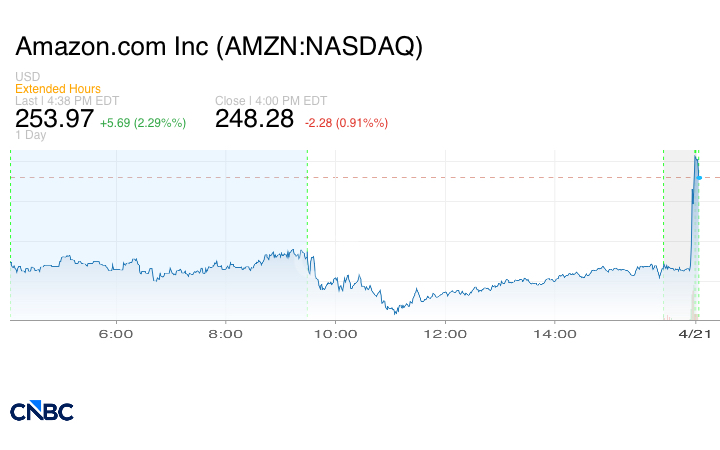Click the green +5.69 change figure
The image size is (720, 450).
[x=143, y=122]
